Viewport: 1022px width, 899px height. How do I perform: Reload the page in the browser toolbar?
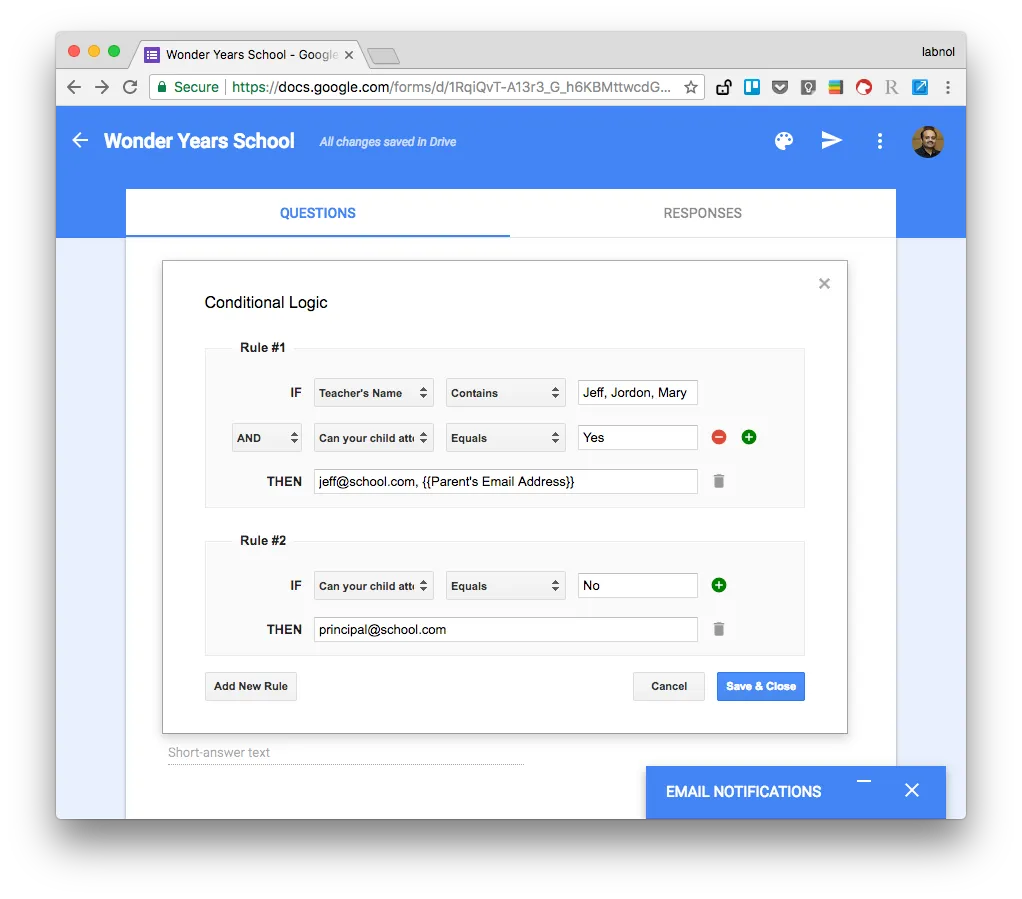tap(130, 87)
